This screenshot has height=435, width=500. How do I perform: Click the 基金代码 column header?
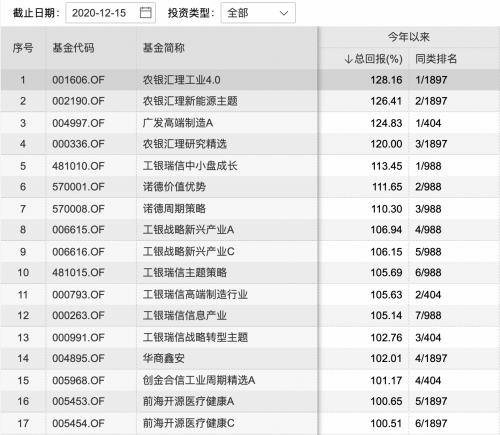click(x=73, y=48)
